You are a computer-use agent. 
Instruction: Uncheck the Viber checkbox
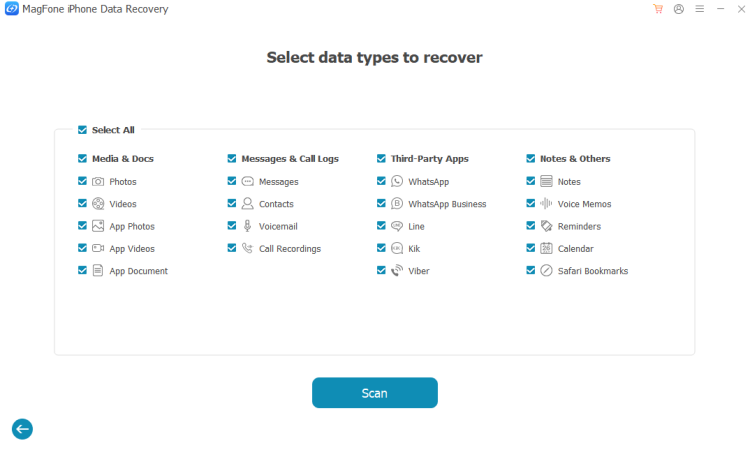coord(381,270)
